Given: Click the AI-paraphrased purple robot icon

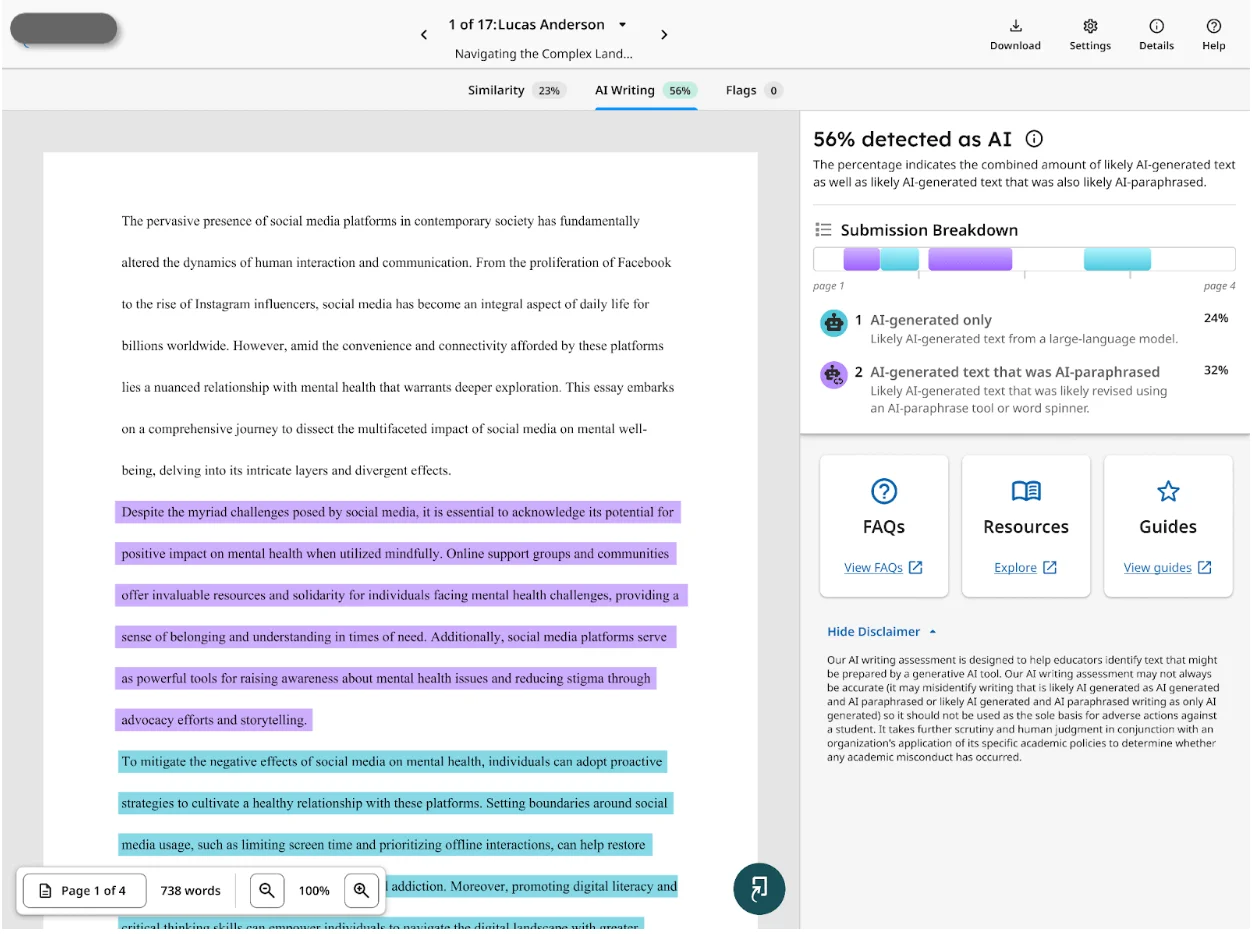Looking at the screenshot, I should [x=833, y=374].
